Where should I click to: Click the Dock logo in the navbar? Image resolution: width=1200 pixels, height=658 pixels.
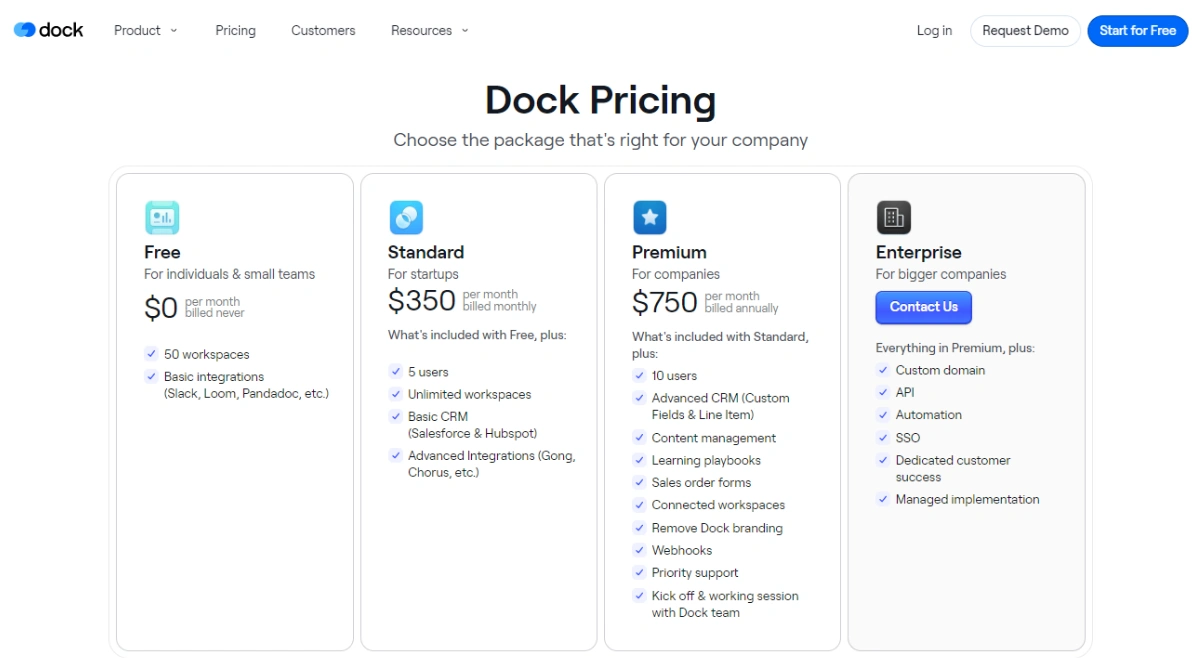tap(48, 29)
